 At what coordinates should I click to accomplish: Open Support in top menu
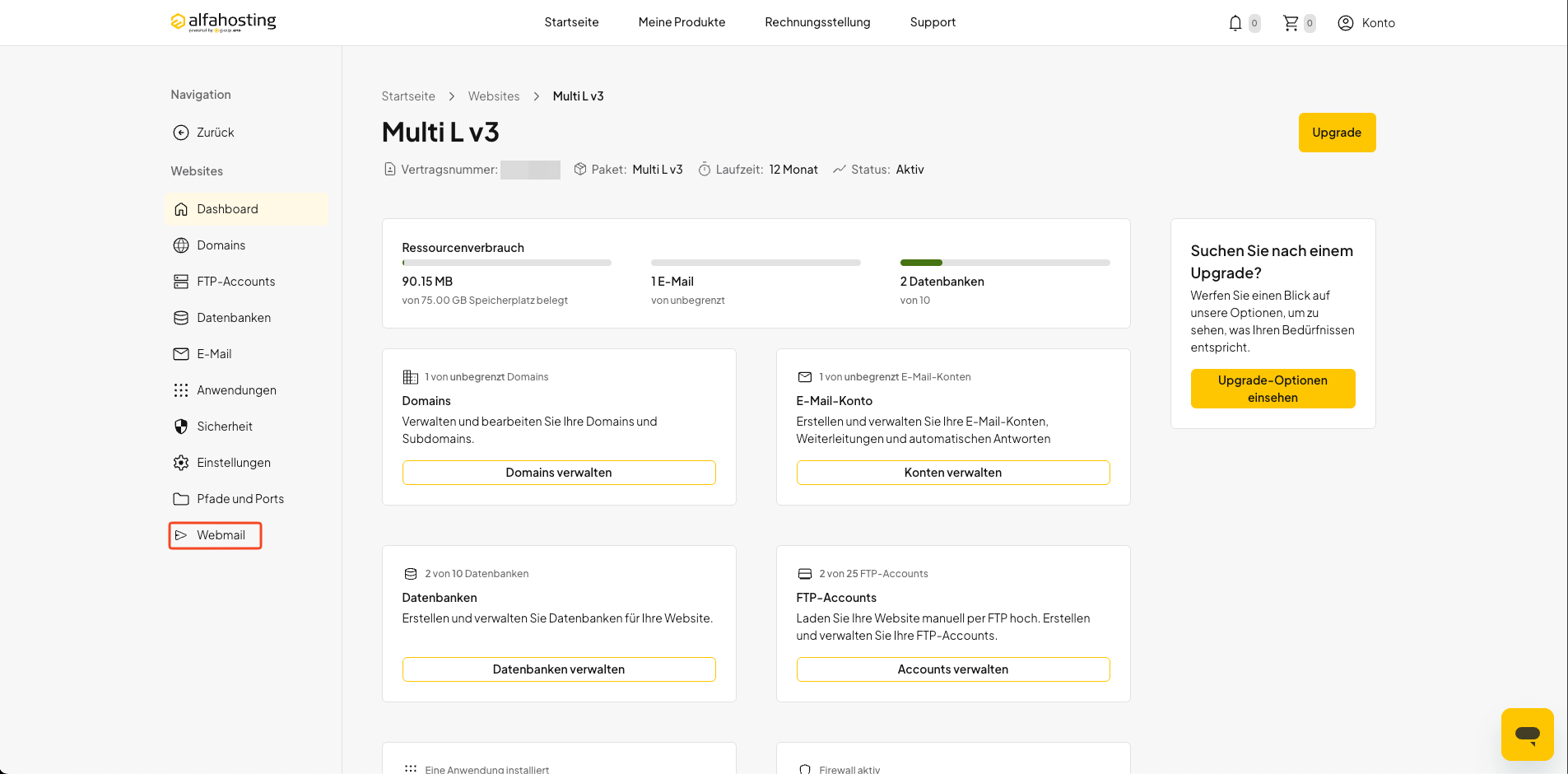coord(933,22)
